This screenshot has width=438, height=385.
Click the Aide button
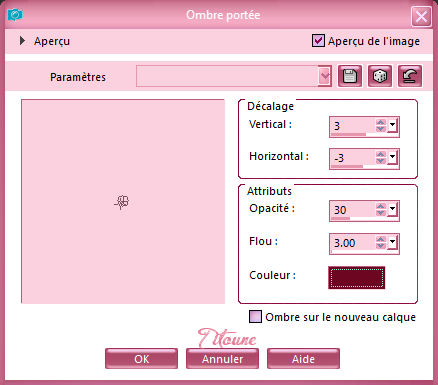(303, 359)
